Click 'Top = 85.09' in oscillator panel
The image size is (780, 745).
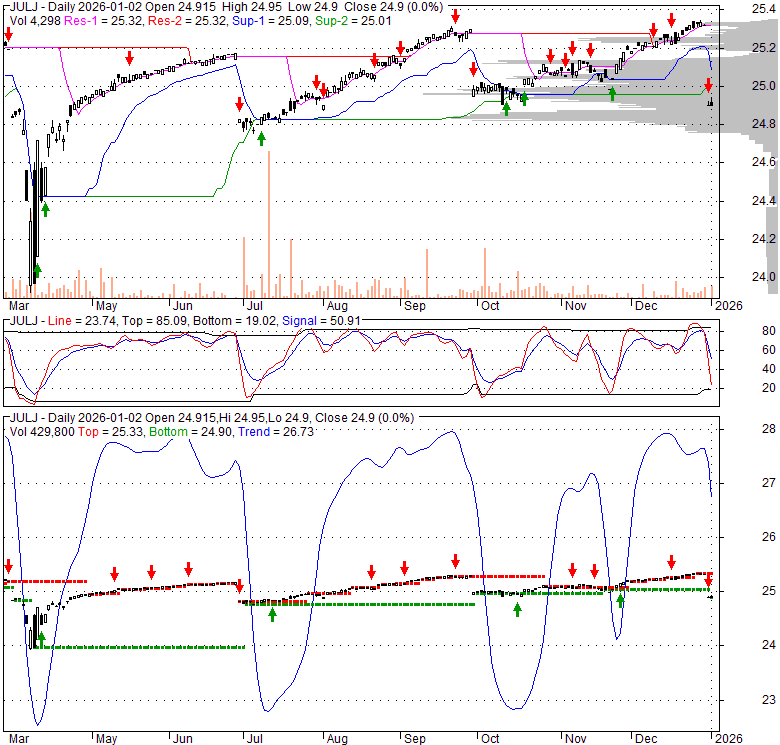[x=155, y=321]
